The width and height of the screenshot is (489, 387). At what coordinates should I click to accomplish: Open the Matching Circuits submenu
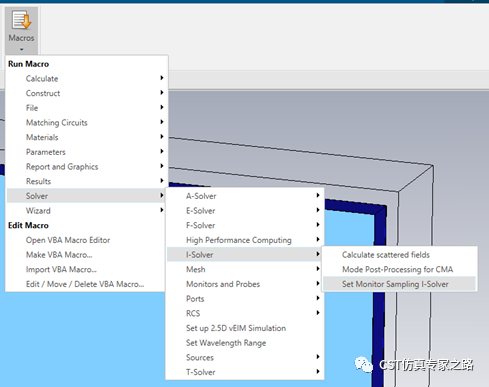click(86, 122)
